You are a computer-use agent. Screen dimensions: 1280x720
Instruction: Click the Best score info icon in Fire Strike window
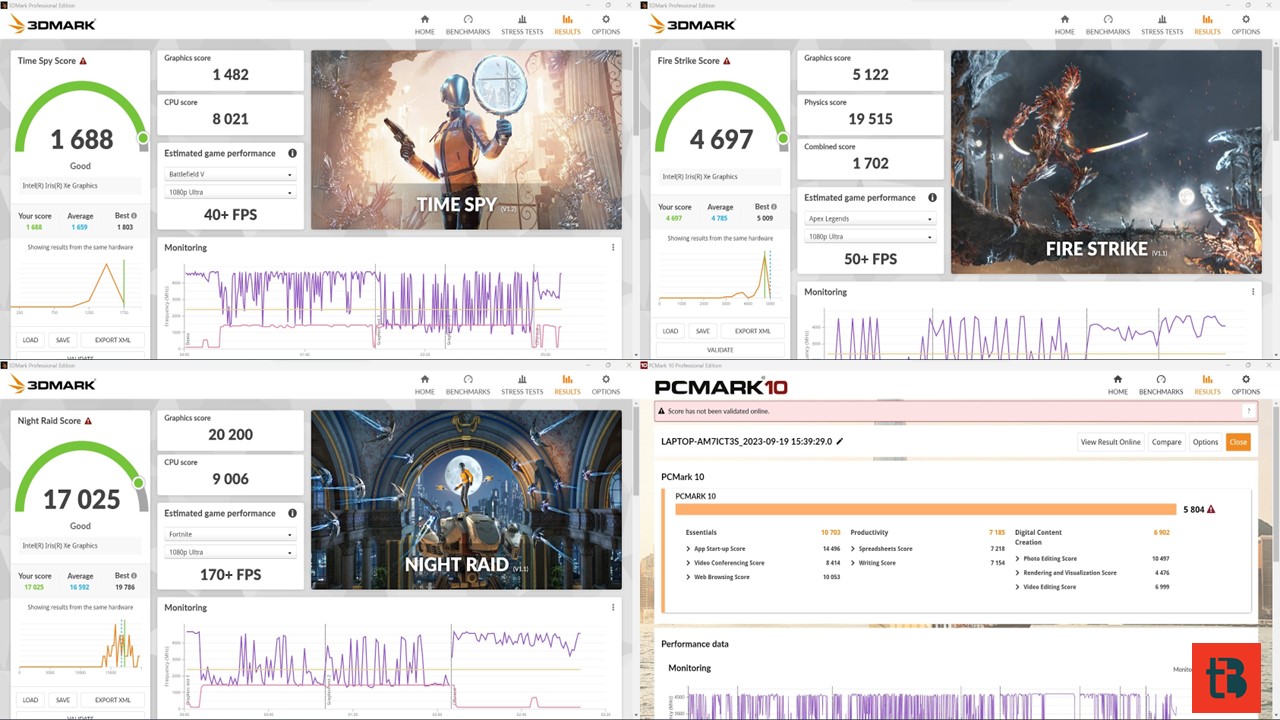pos(774,207)
